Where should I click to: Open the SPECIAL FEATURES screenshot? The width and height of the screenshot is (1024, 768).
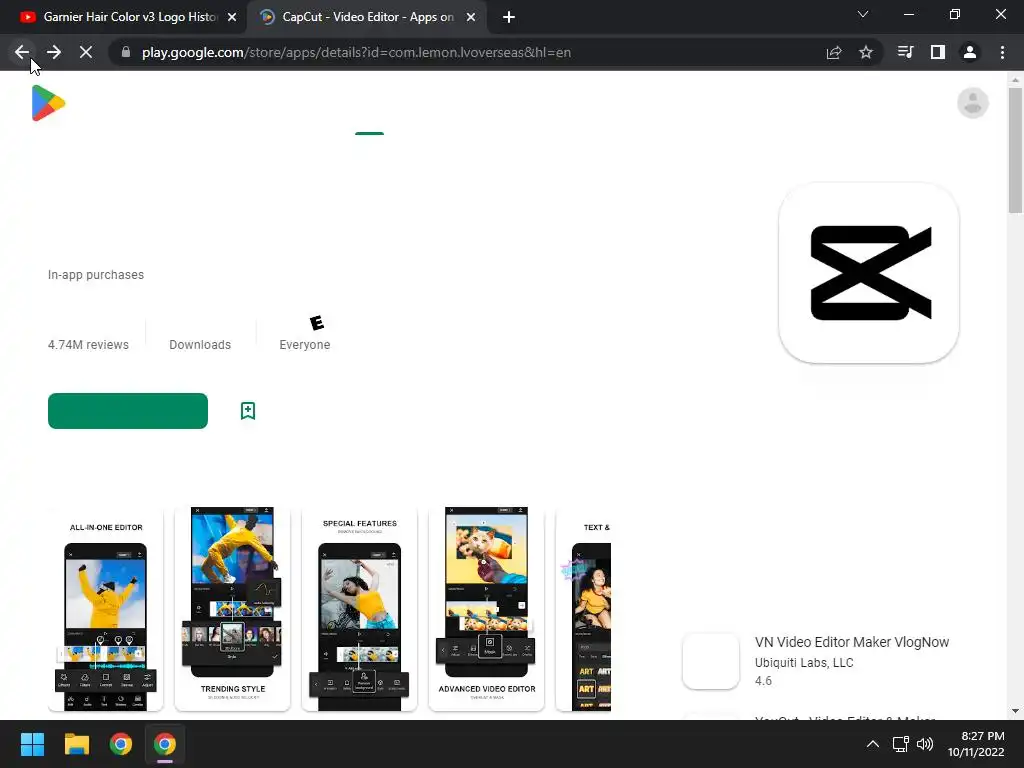pyautogui.click(x=359, y=609)
